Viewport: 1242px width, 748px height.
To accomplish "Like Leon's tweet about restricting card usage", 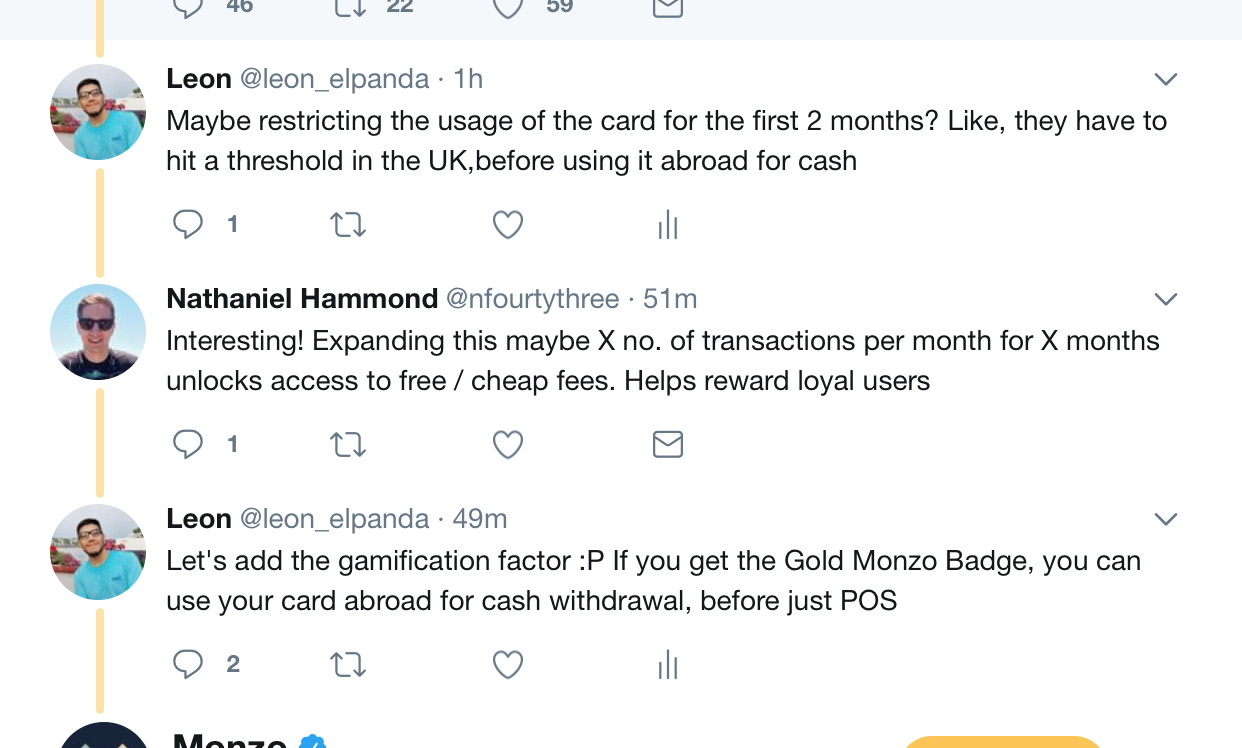I will 508,225.
